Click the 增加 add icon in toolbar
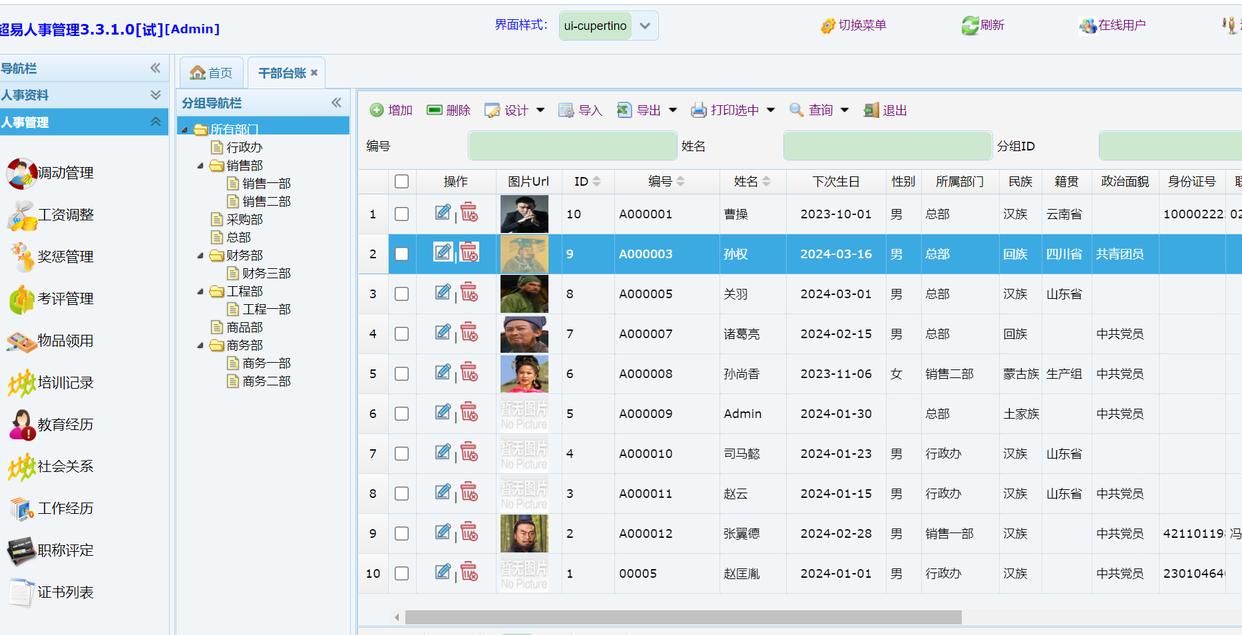 pyautogui.click(x=377, y=110)
